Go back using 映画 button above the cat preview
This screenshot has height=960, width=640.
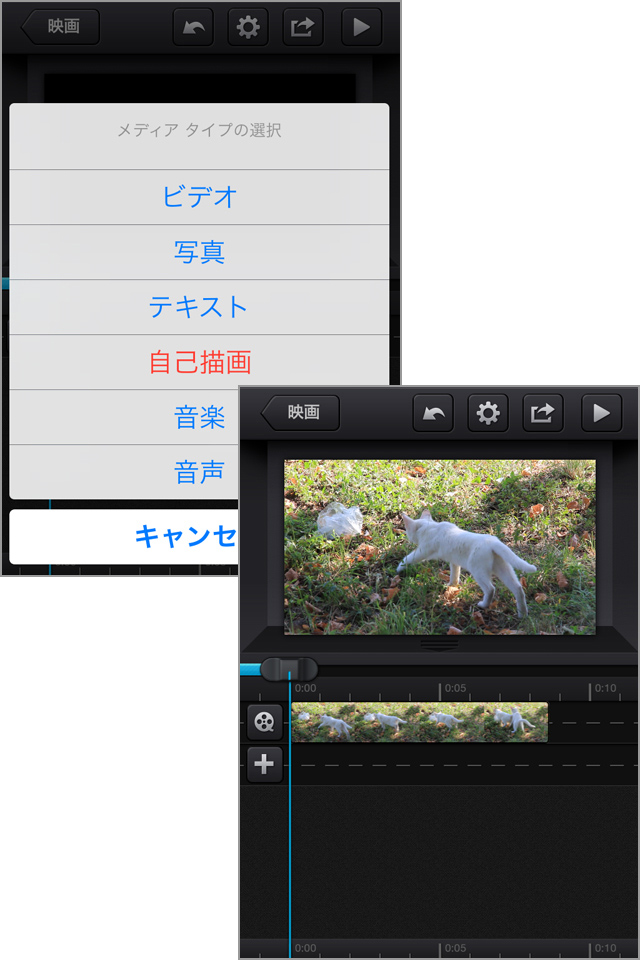coord(301,413)
